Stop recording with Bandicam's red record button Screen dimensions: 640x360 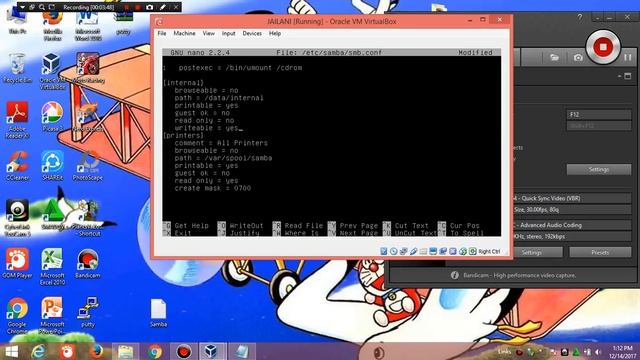pyautogui.click(x=603, y=47)
